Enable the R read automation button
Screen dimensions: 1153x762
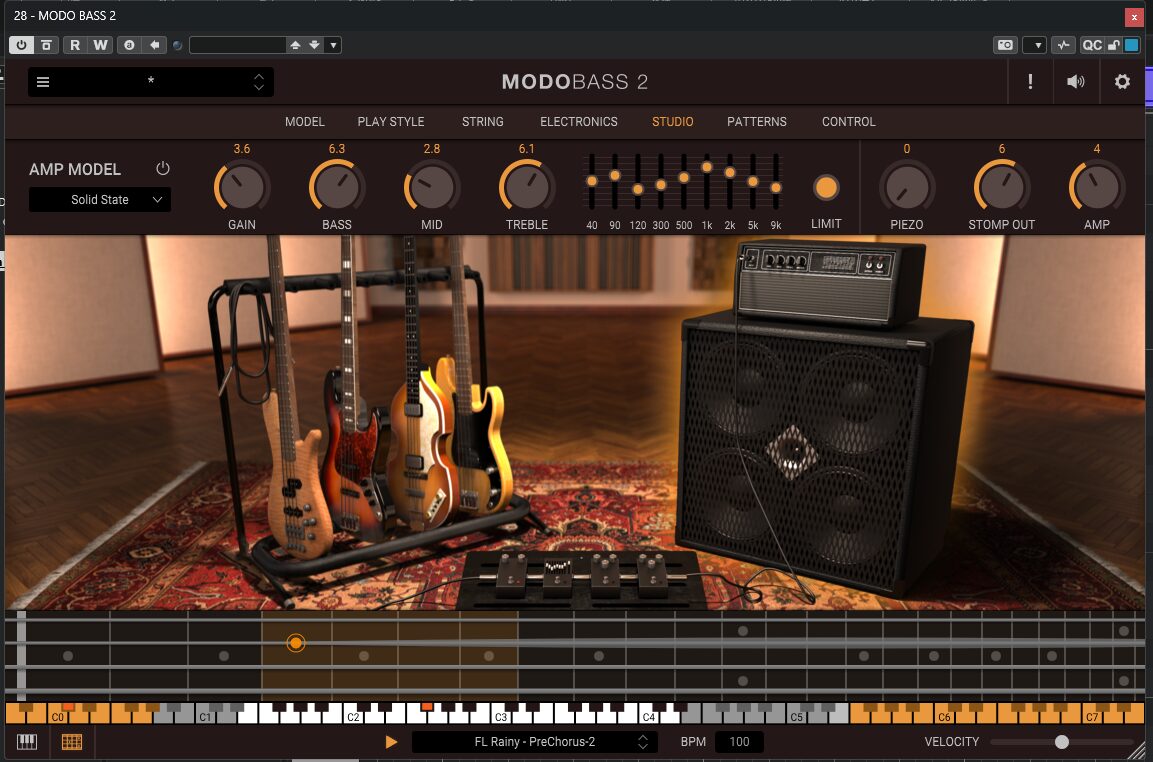(x=75, y=45)
